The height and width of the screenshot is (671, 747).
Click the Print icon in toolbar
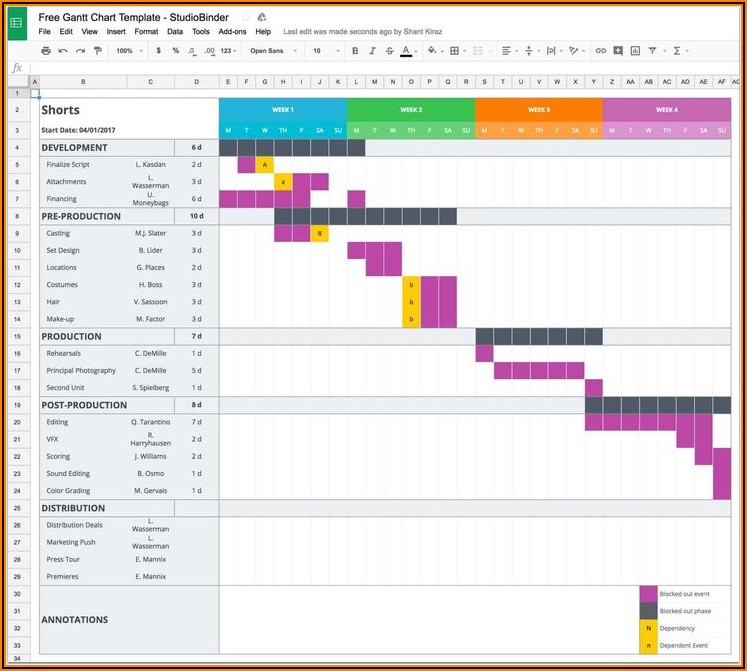coord(45,51)
